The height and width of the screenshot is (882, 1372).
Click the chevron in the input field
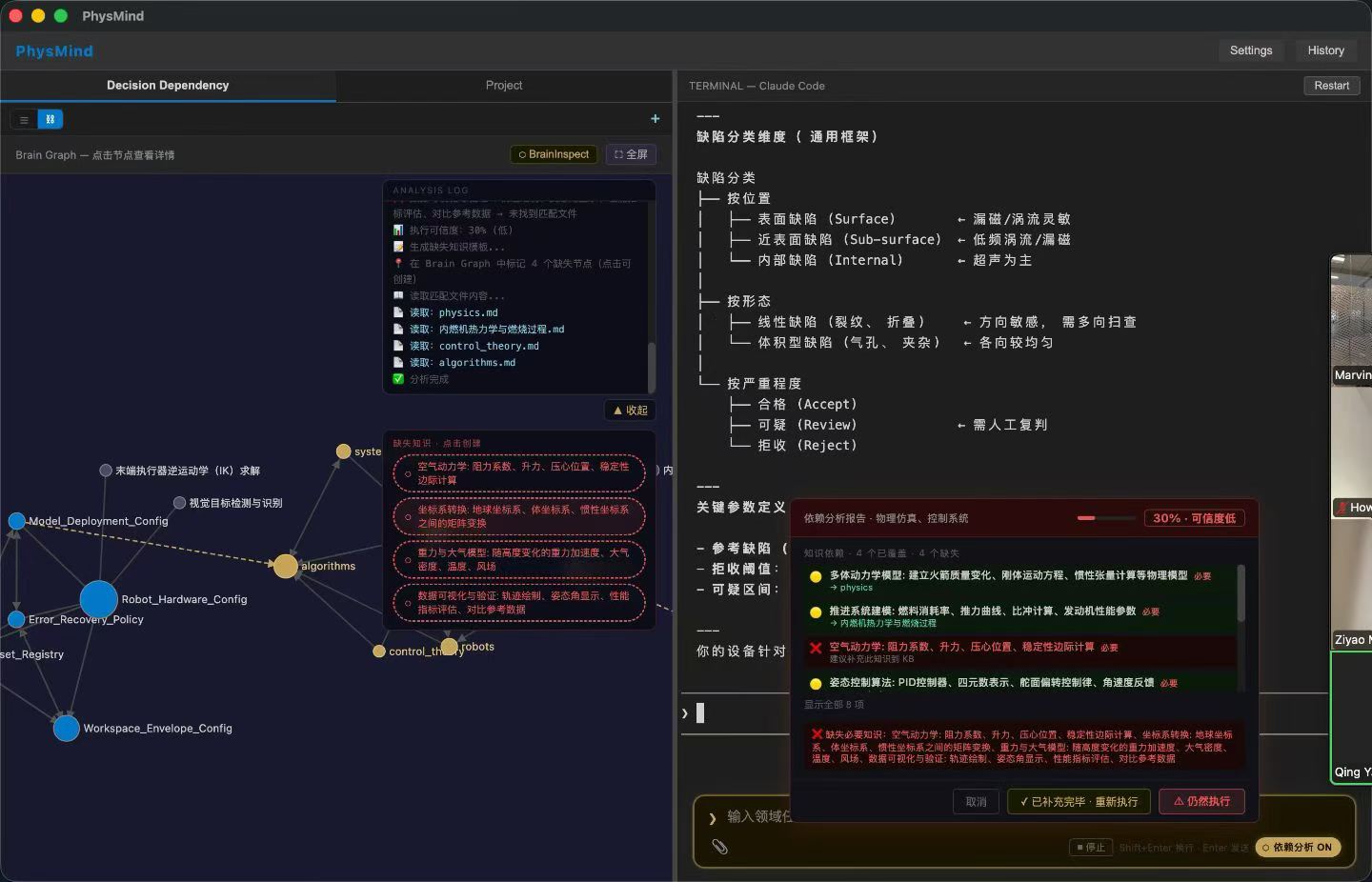pos(713,817)
